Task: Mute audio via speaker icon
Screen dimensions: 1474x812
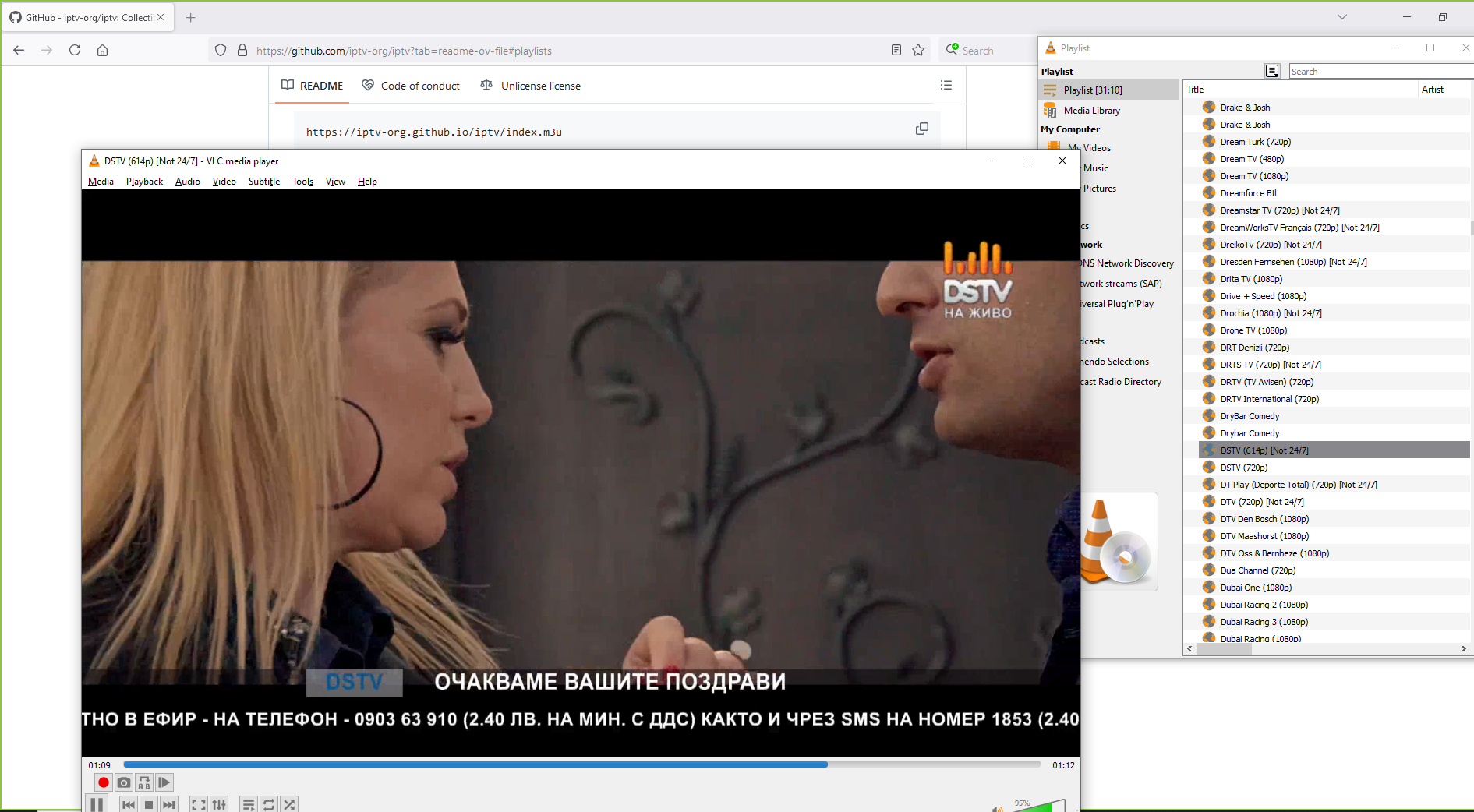Action: (x=998, y=809)
